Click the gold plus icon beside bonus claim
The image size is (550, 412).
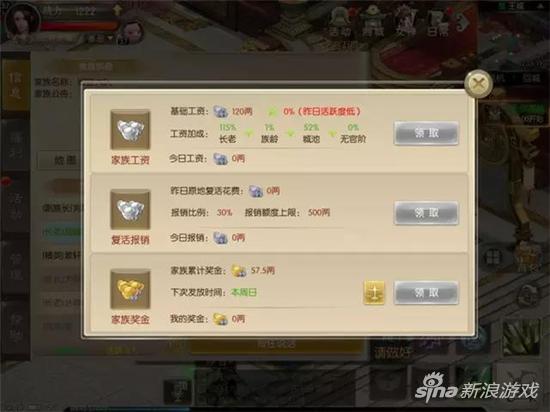[x=374, y=292]
